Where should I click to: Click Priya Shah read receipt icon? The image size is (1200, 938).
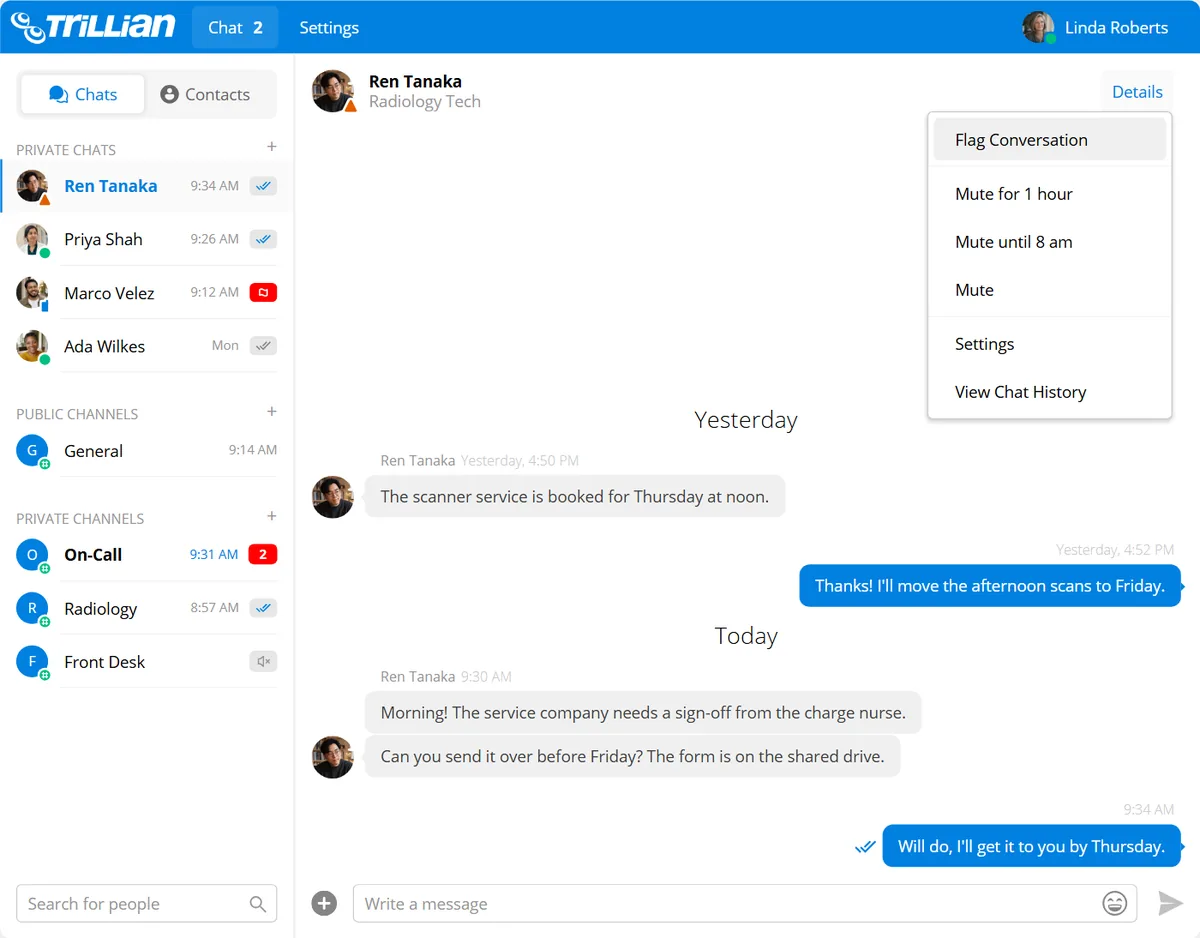(x=263, y=239)
